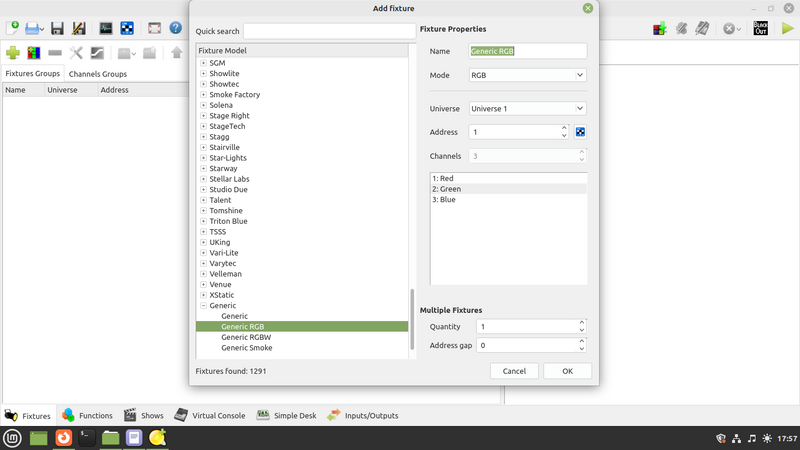This screenshot has height=450, width=800.
Task: Expand the XStatic tree node
Action: [203, 295]
